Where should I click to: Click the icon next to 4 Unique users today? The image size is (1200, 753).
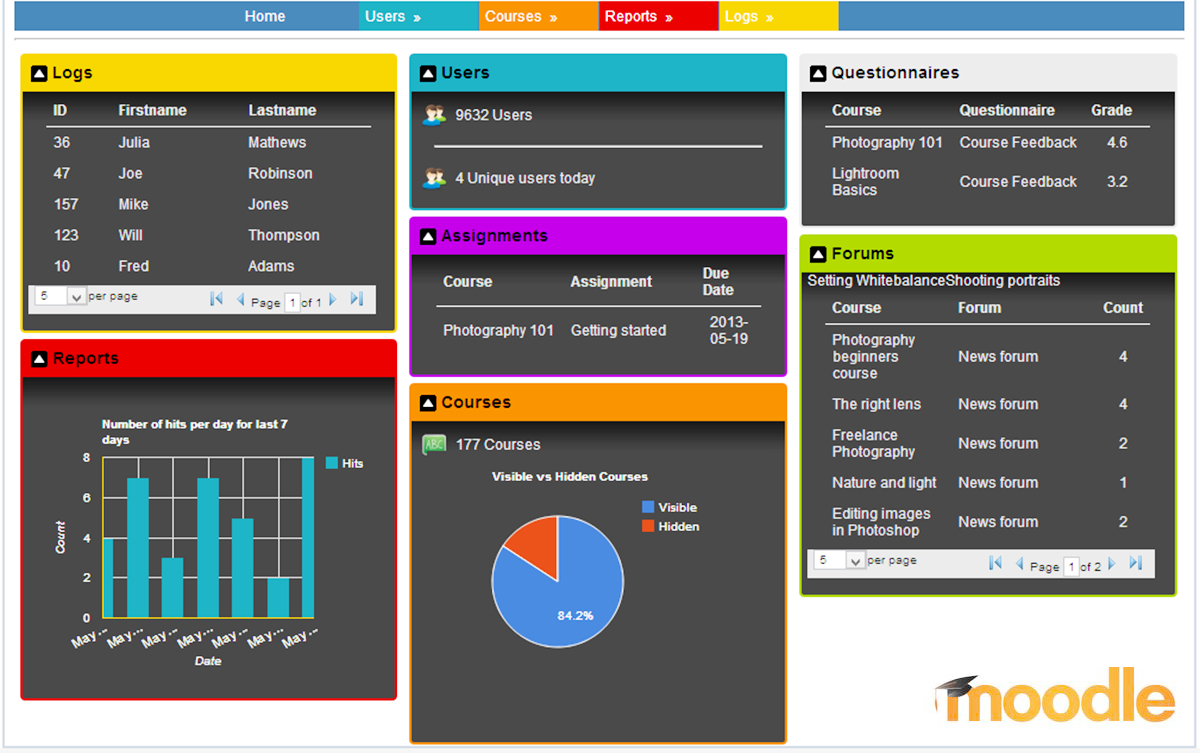pyautogui.click(x=434, y=177)
